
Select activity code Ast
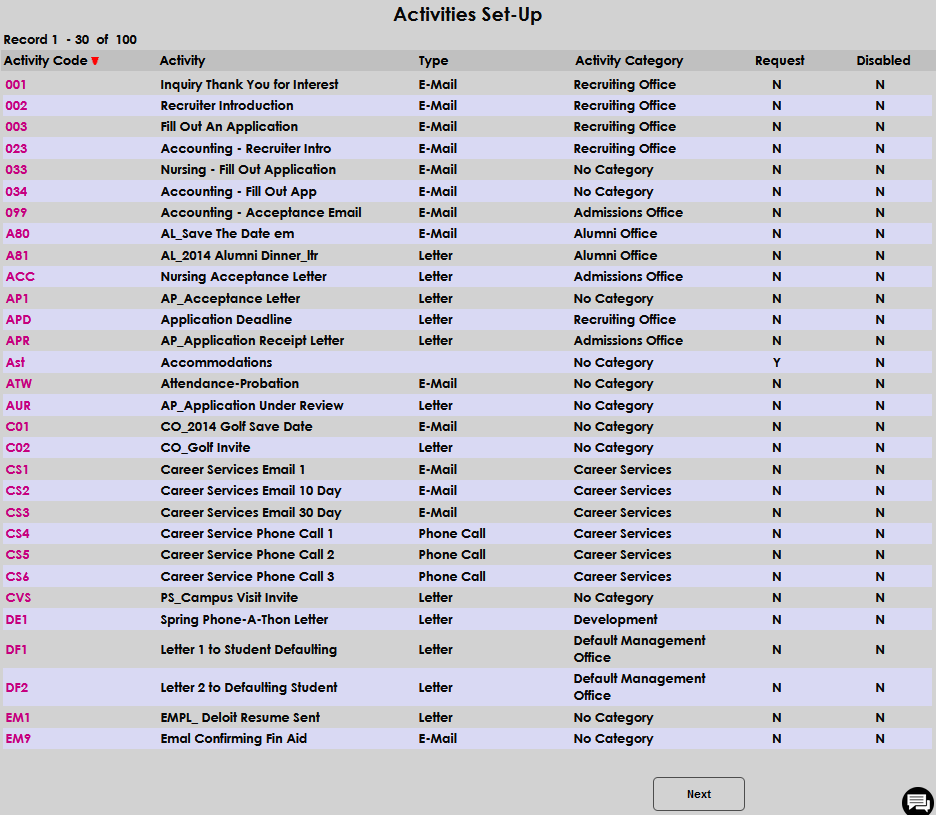(13, 362)
